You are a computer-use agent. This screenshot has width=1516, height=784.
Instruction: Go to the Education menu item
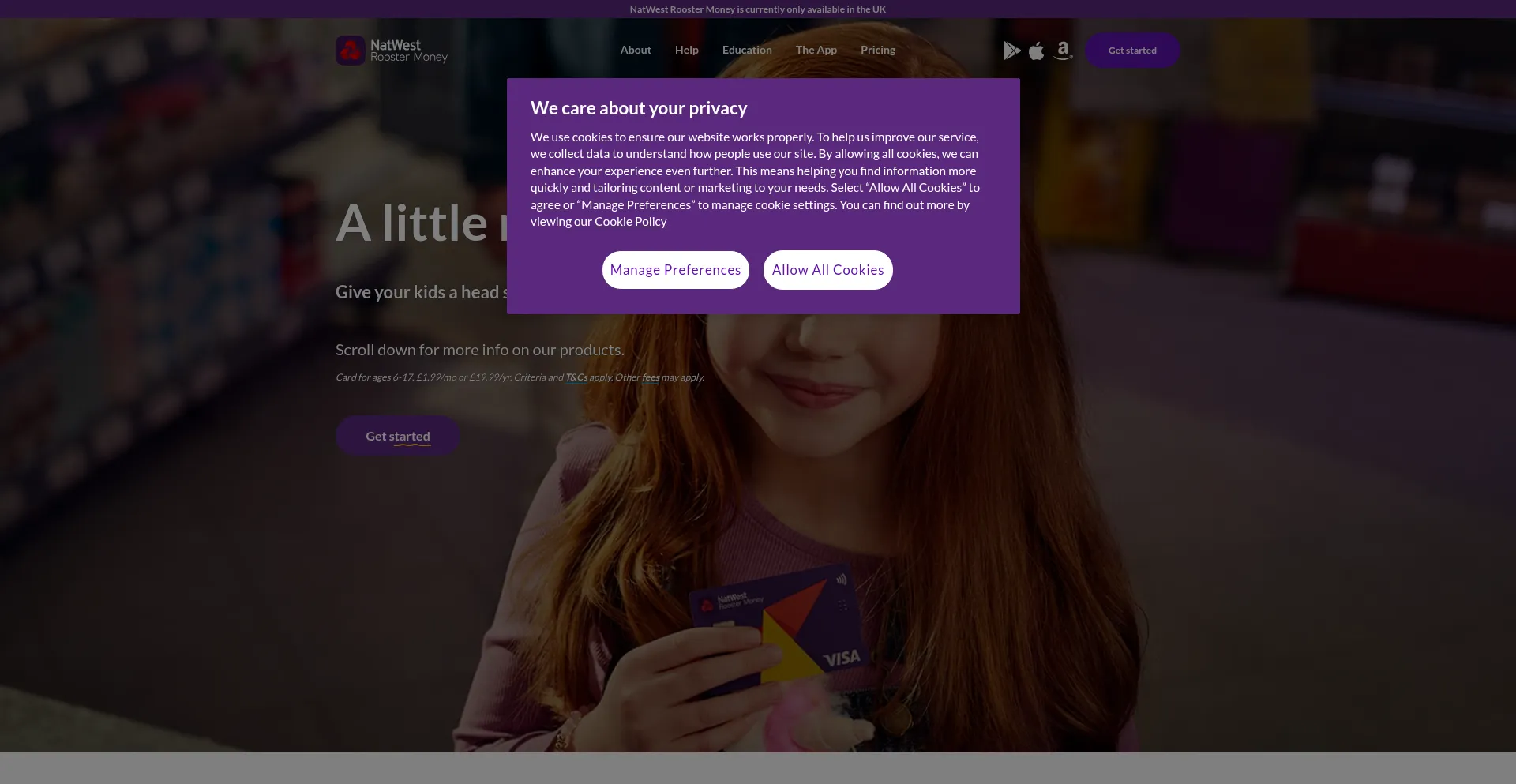[747, 50]
